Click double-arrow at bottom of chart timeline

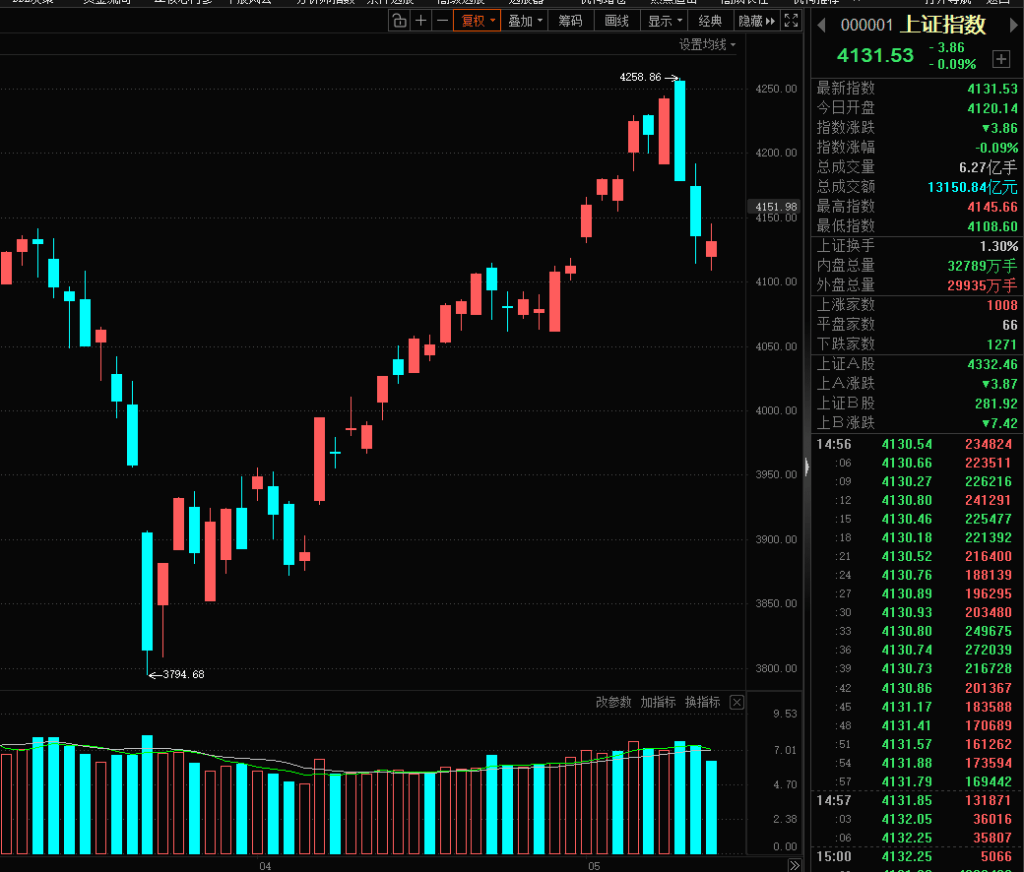(794, 865)
